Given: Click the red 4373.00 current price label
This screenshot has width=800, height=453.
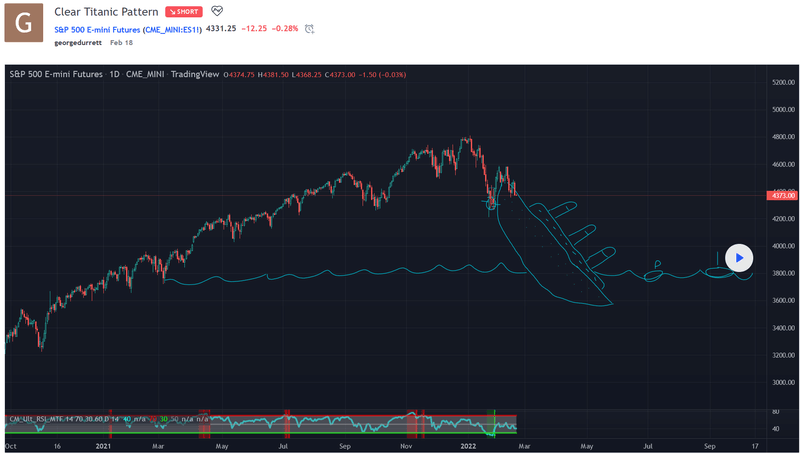Looking at the screenshot, I should click(x=783, y=195).
